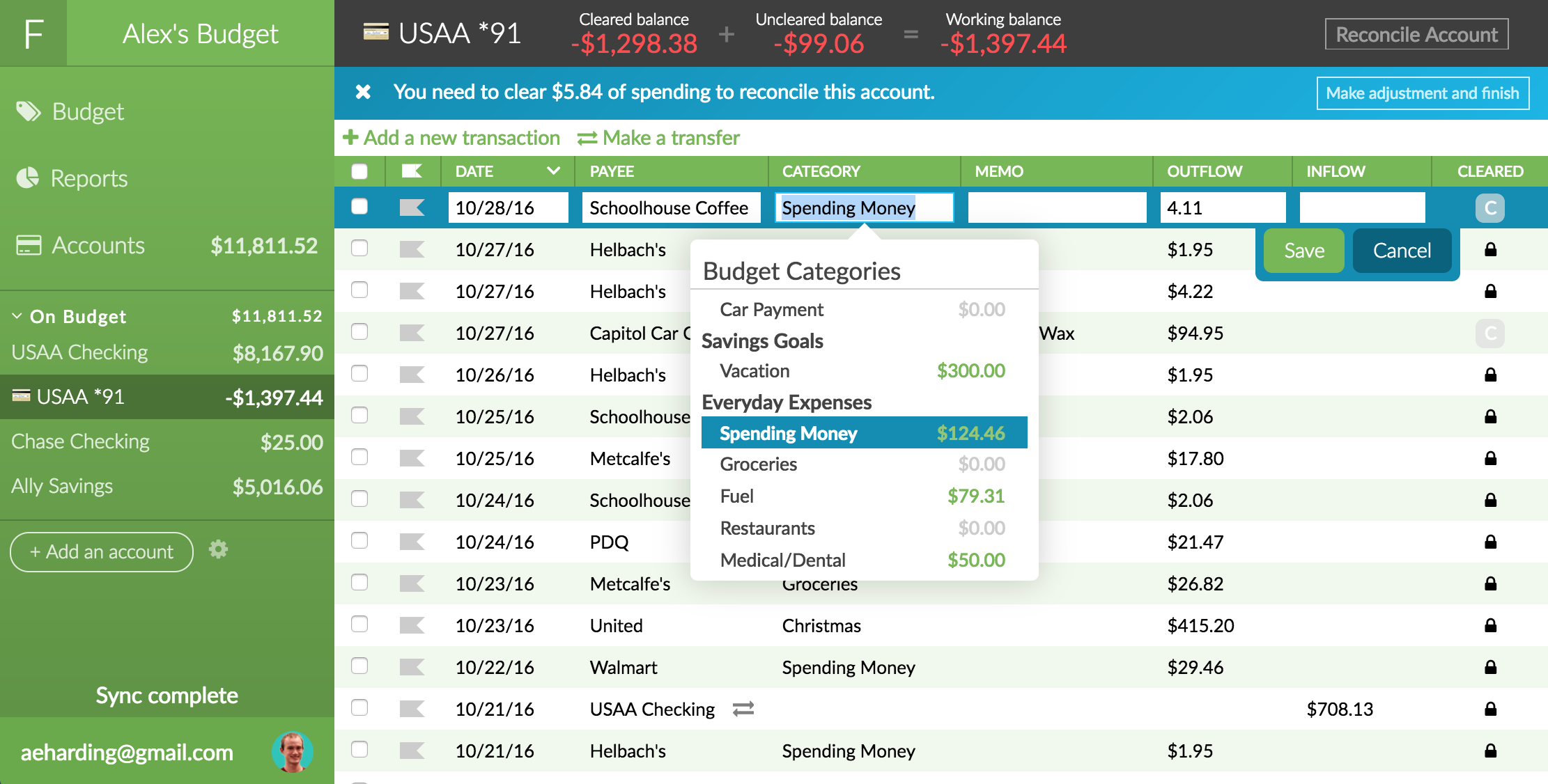Toggle cleared C icon in the editing row
This screenshot has width=1548, height=784.
pyautogui.click(x=1489, y=207)
